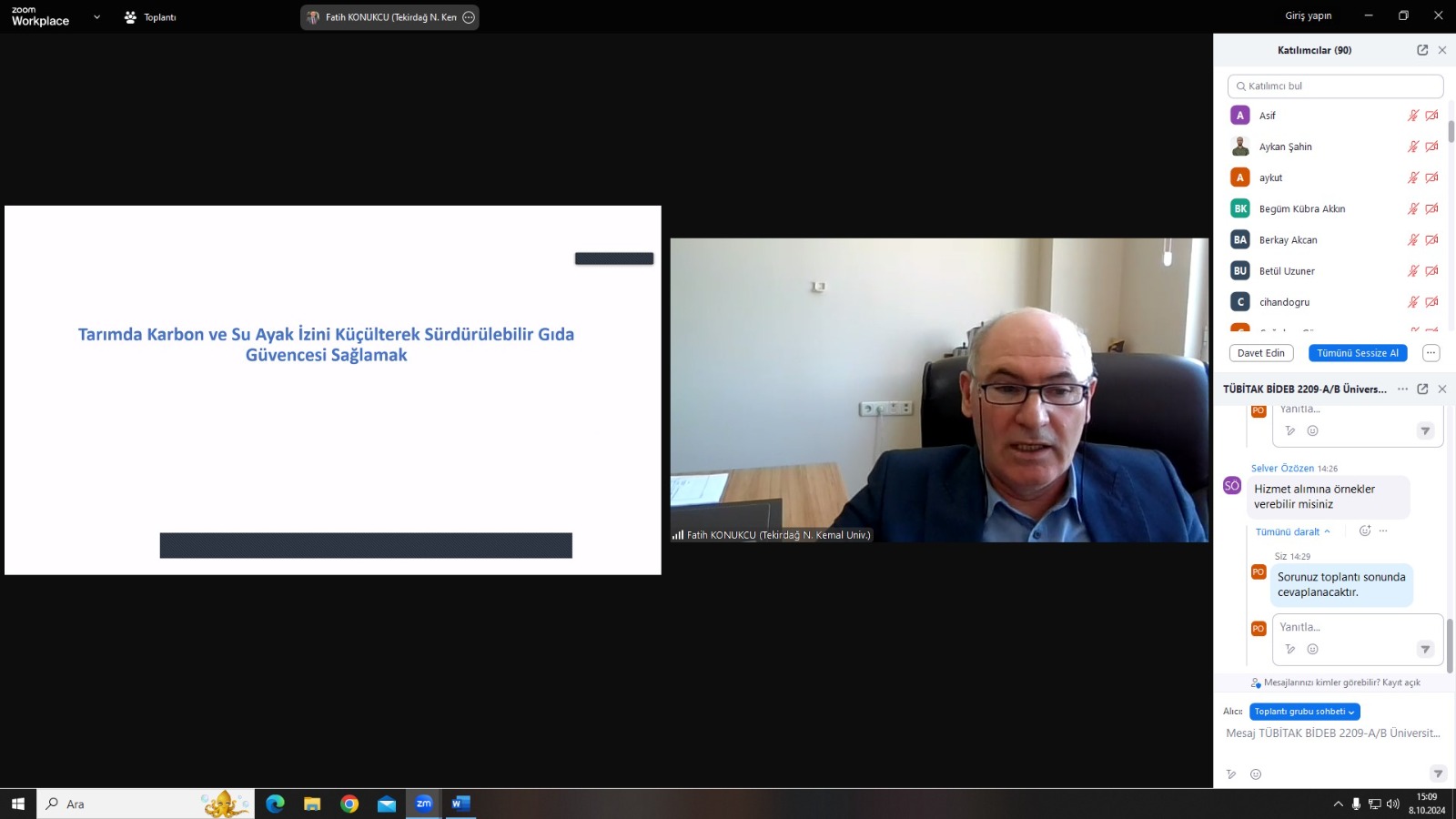This screenshot has height=819, width=1456.
Task: Click the Davet Edin button
Action: click(x=1260, y=353)
